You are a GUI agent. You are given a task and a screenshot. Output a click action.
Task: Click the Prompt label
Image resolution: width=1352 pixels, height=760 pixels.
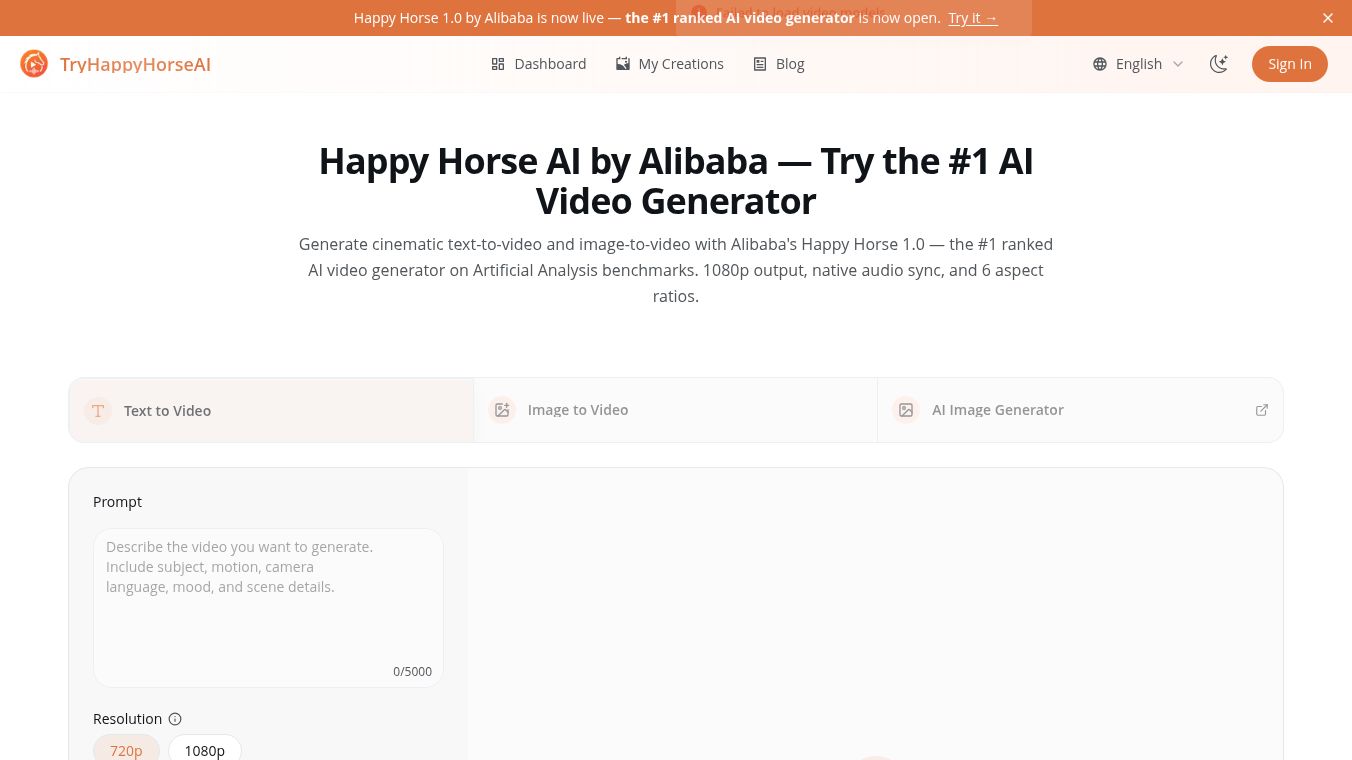coord(117,502)
